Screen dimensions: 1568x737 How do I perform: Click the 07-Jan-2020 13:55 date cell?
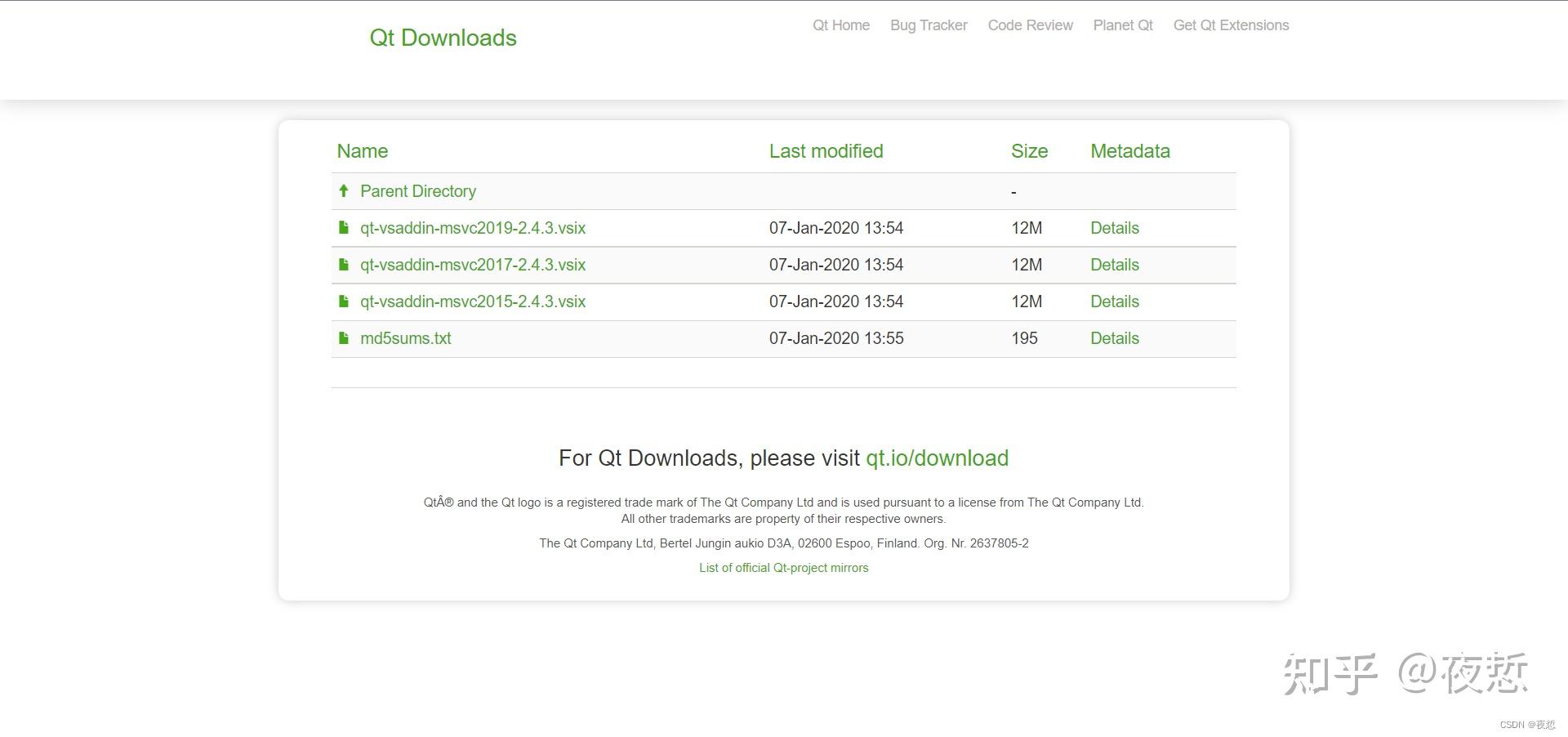[836, 338]
